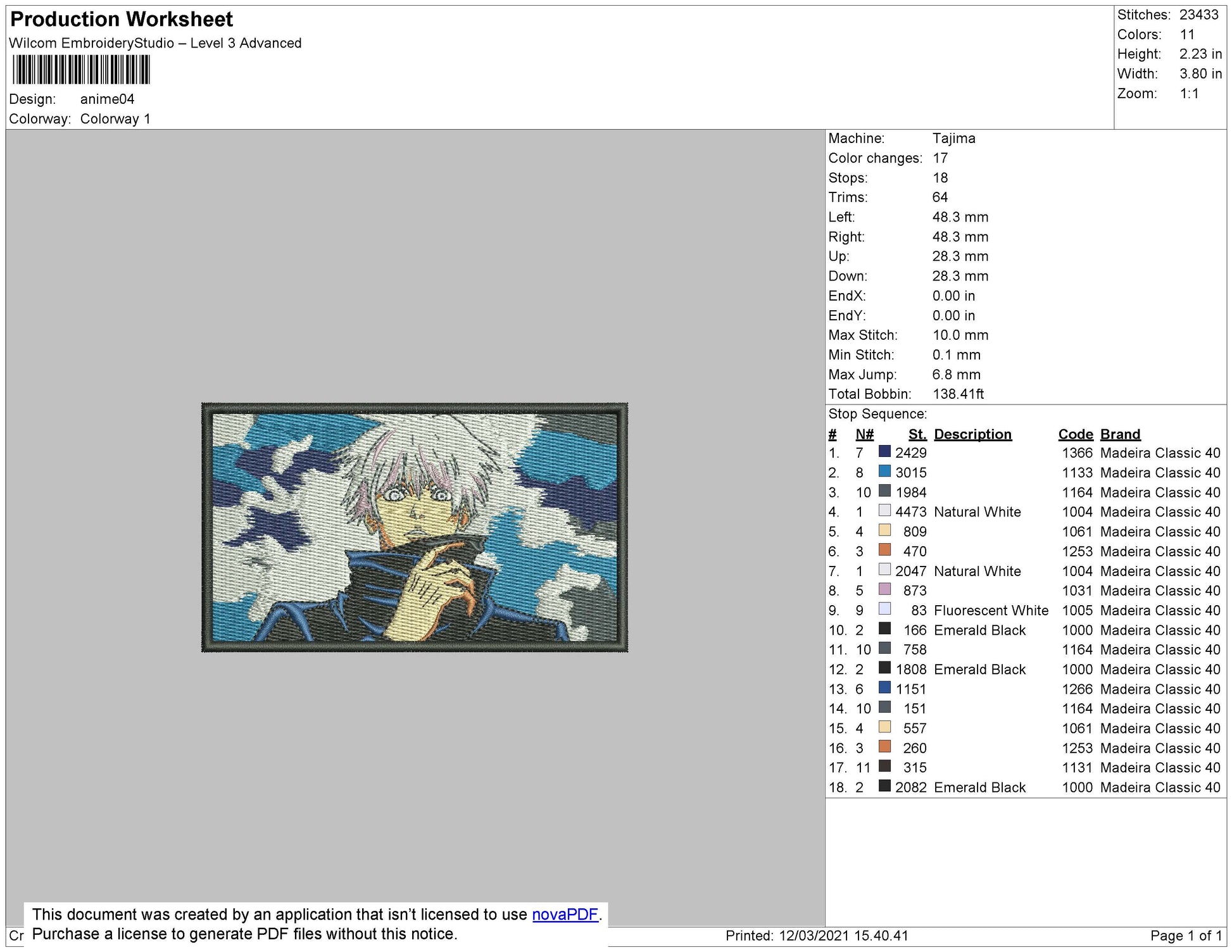1232x952 pixels.
Task: Click the Fluorescent White swatch in row 9
Action: [x=884, y=609]
